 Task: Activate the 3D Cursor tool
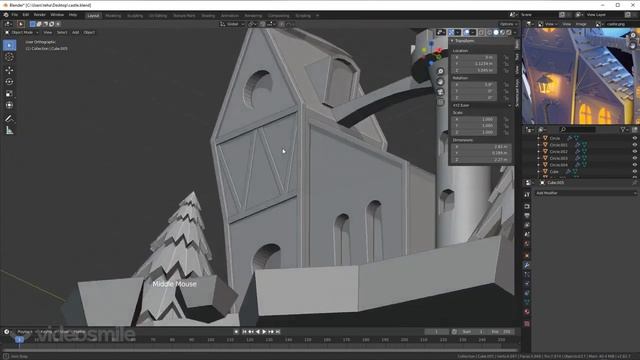(9, 57)
